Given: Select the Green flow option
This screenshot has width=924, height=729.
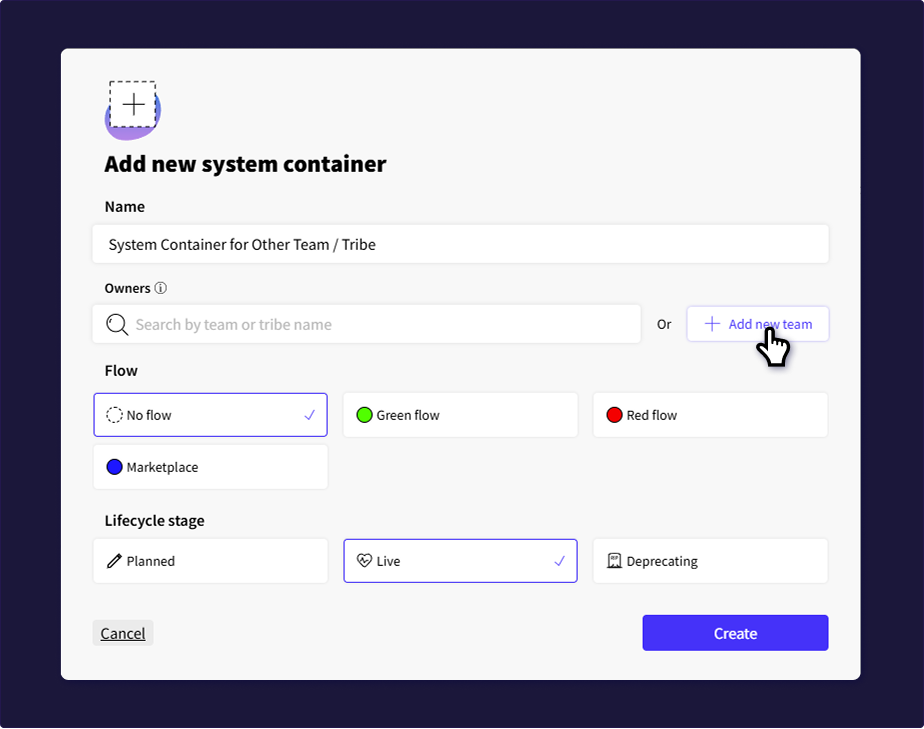Looking at the screenshot, I should coord(460,415).
